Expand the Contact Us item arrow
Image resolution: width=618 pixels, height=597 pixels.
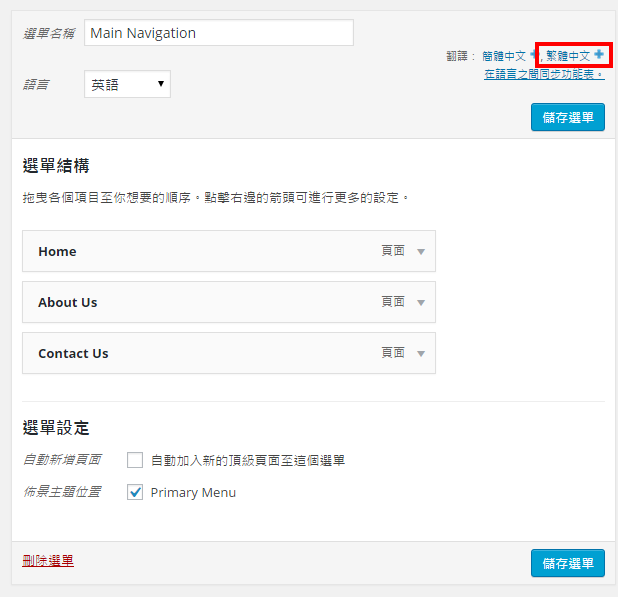click(421, 354)
